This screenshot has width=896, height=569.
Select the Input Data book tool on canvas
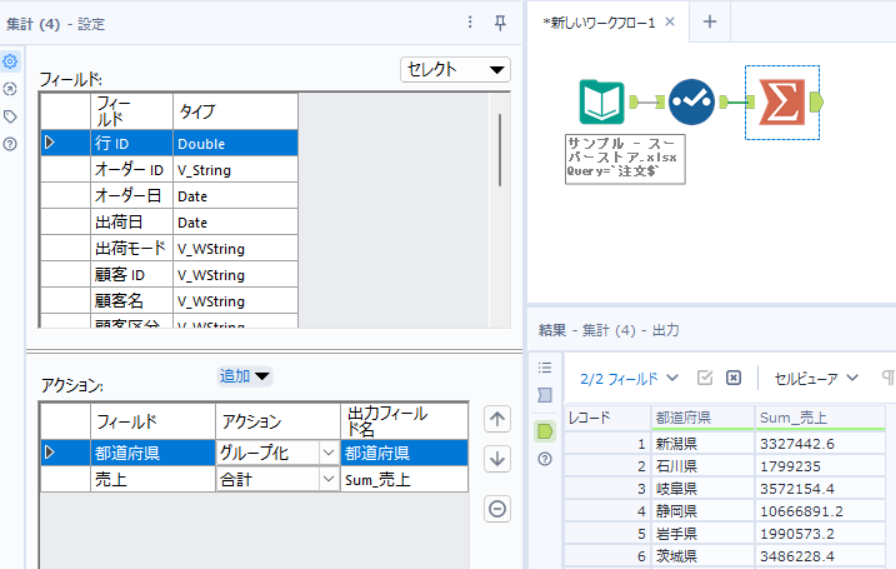[602, 102]
